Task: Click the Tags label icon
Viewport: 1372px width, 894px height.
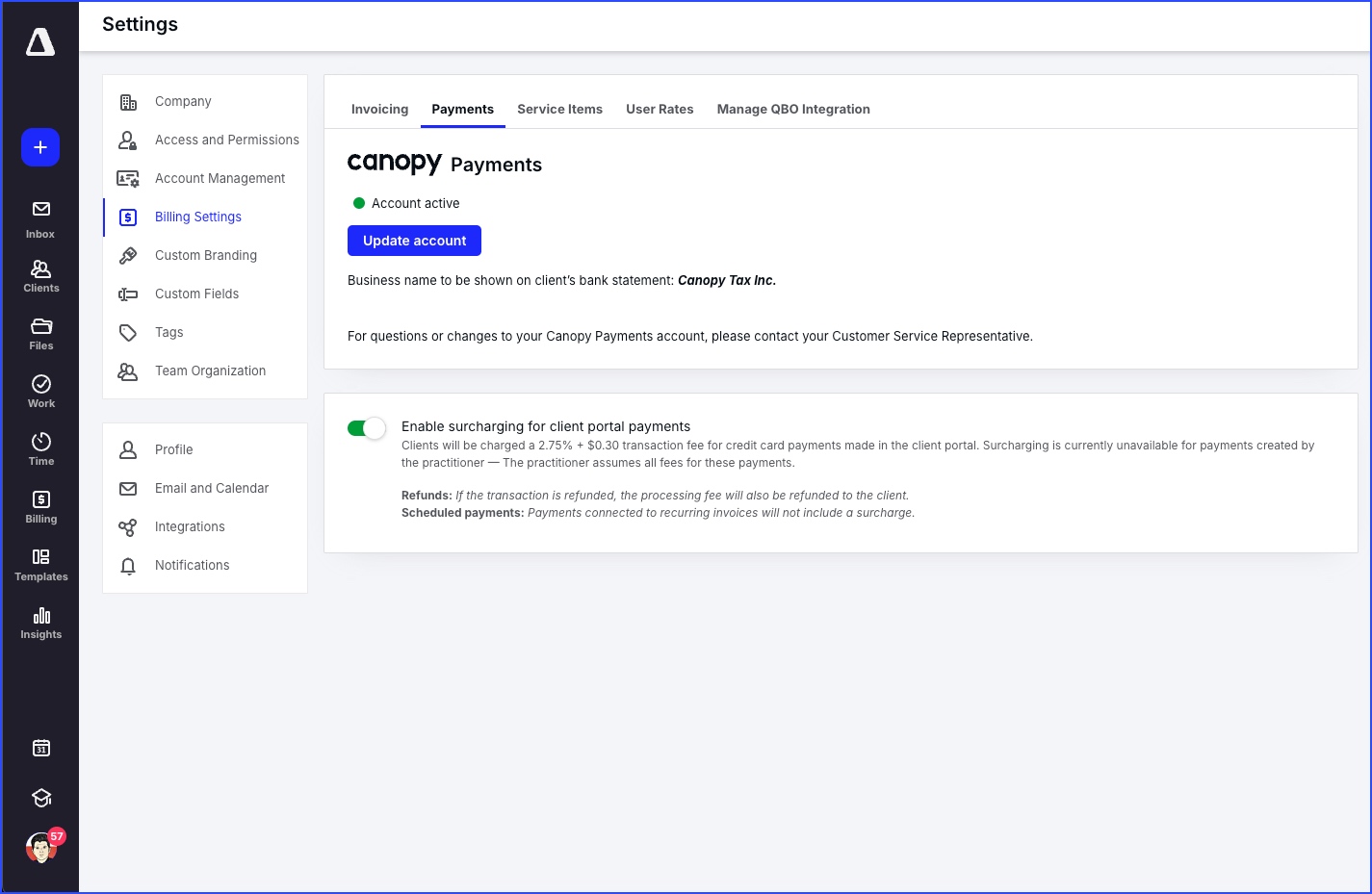Action: point(128,333)
